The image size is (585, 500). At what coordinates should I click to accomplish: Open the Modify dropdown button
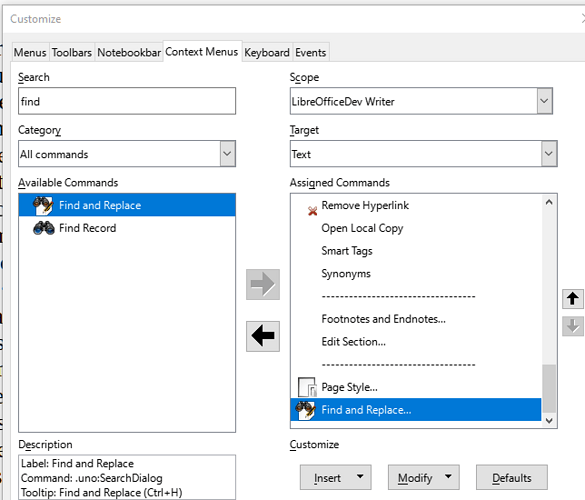click(423, 477)
